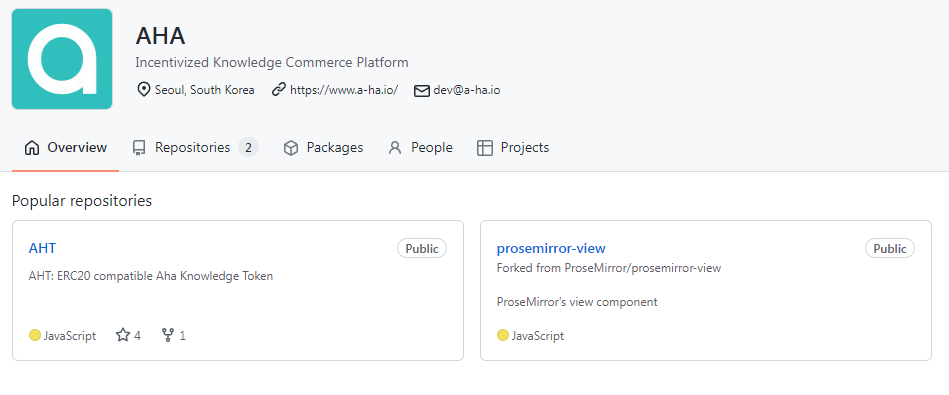Open the People tab
The image size is (949, 395).
(x=420, y=148)
